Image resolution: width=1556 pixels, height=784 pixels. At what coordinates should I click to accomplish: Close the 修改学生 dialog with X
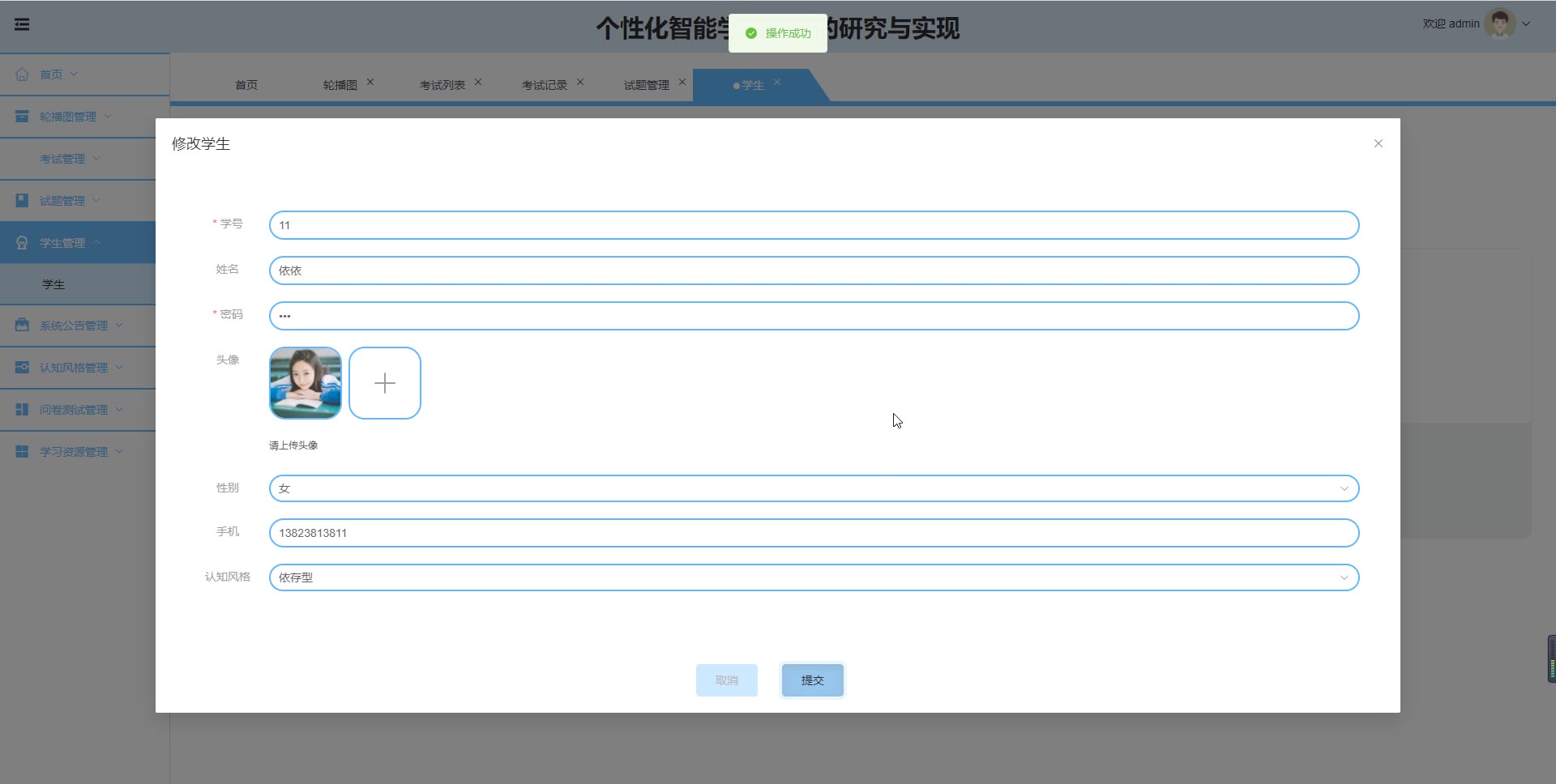pyautogui.click(x=1378, y=143)
